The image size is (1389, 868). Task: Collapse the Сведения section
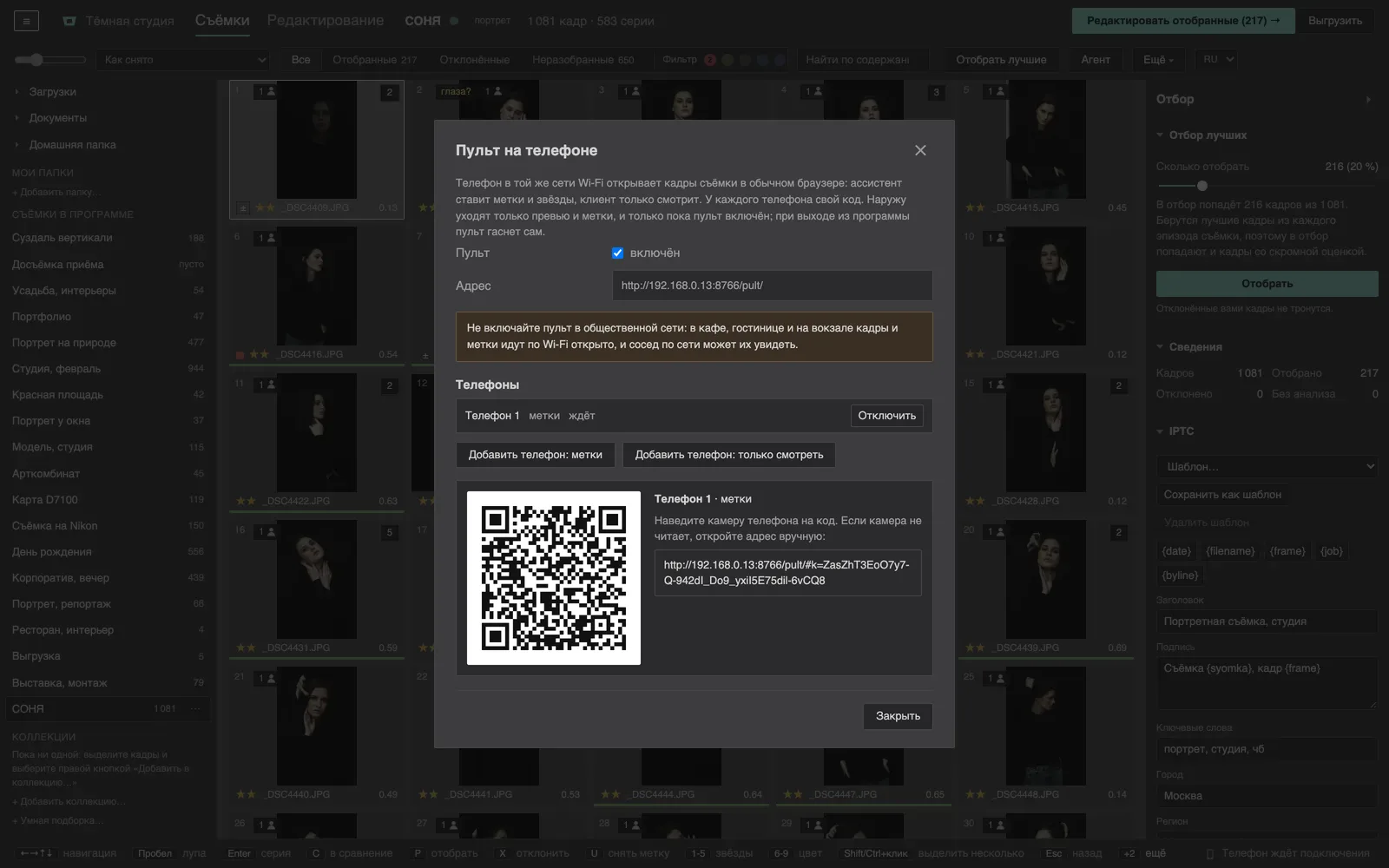(1160, 347)
